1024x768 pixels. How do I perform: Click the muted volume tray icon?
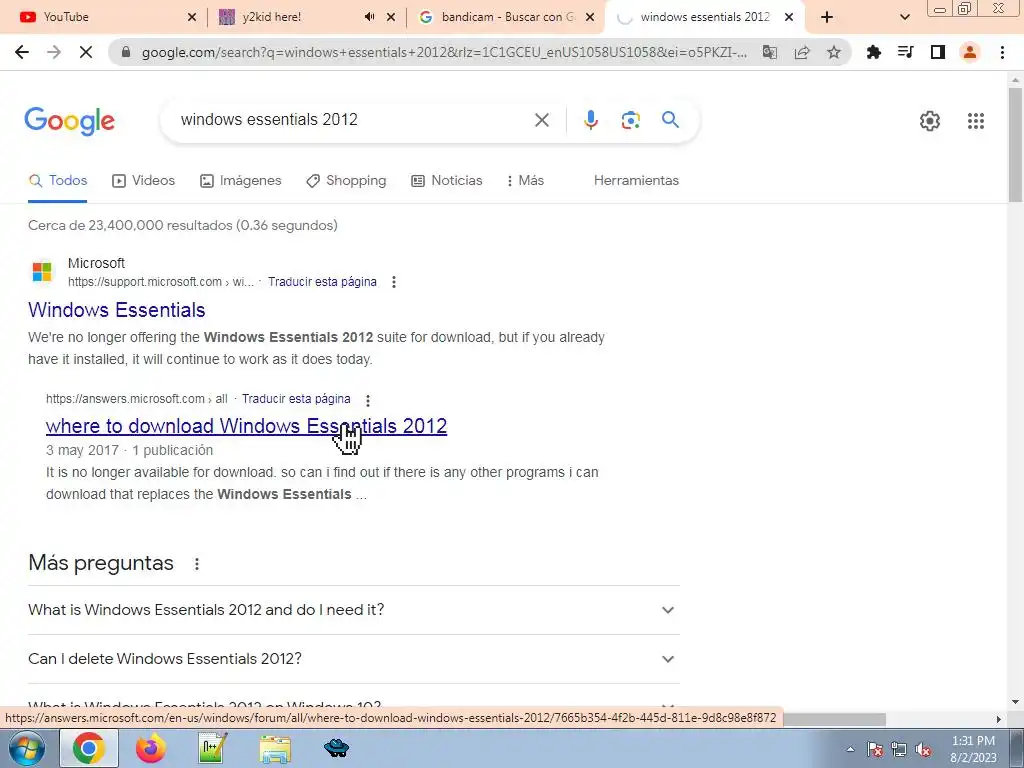pos(923,750)
